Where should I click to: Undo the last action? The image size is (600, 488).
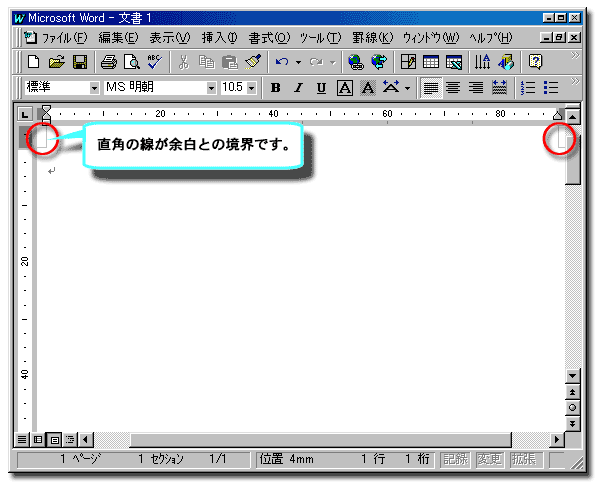[x=282, y=62]
